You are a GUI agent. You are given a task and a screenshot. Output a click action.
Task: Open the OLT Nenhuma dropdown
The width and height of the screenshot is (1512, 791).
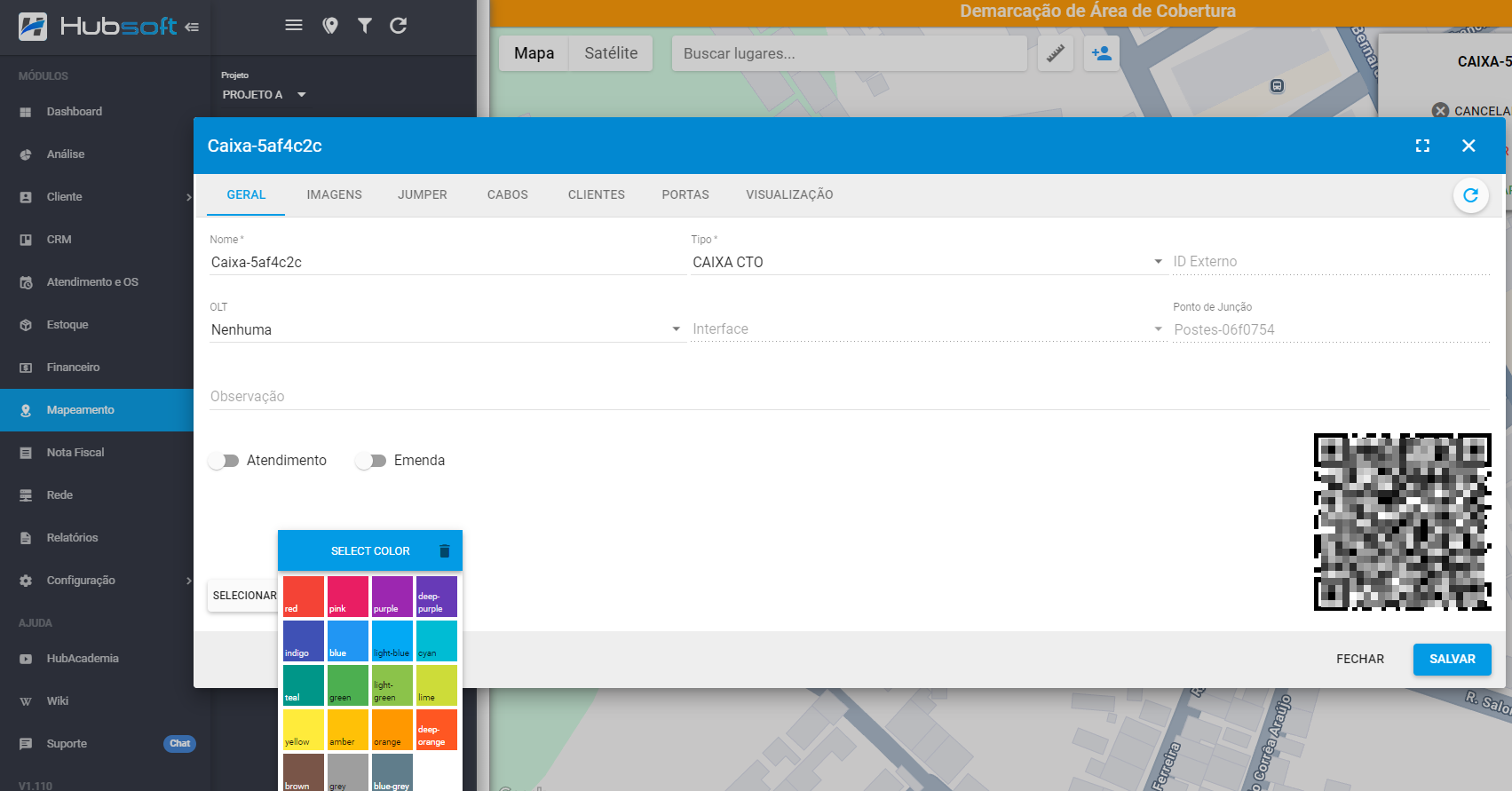(x=447, y=329)
